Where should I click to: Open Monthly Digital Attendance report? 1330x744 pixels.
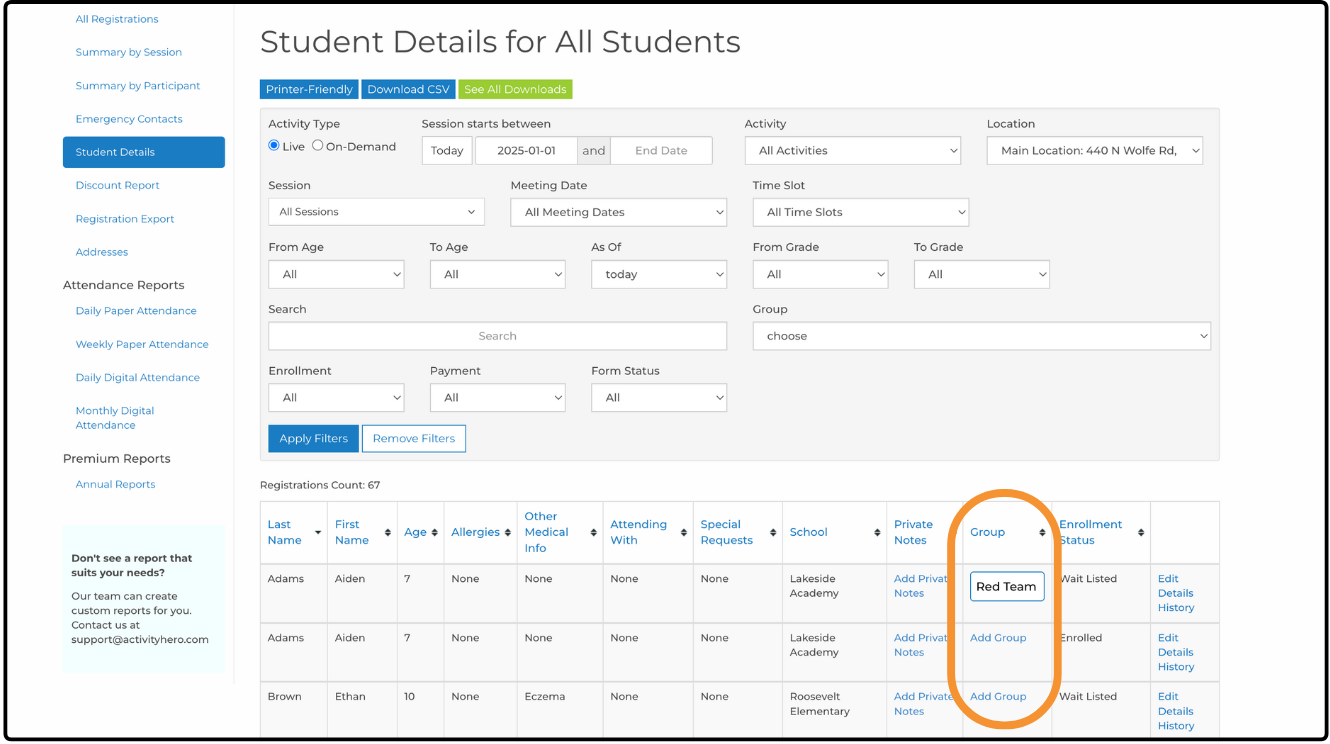click(x=115, y=418)
